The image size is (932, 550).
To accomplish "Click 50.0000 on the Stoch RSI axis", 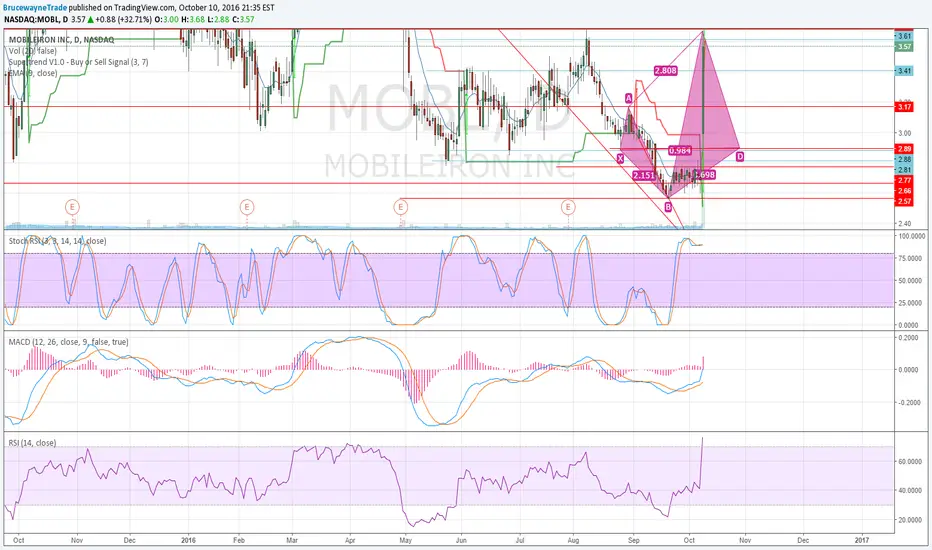I will pos(913,281).
